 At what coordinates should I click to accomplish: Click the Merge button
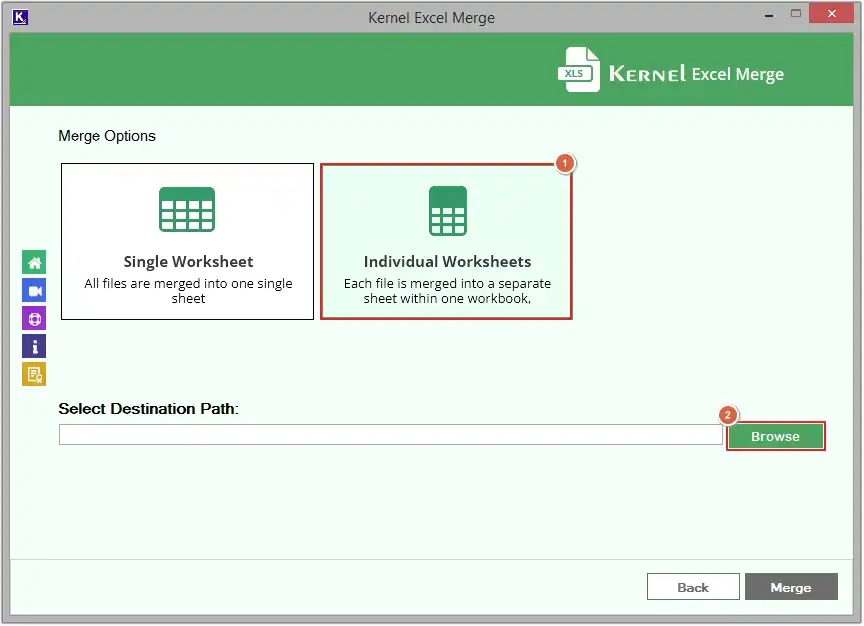[791, 587]
